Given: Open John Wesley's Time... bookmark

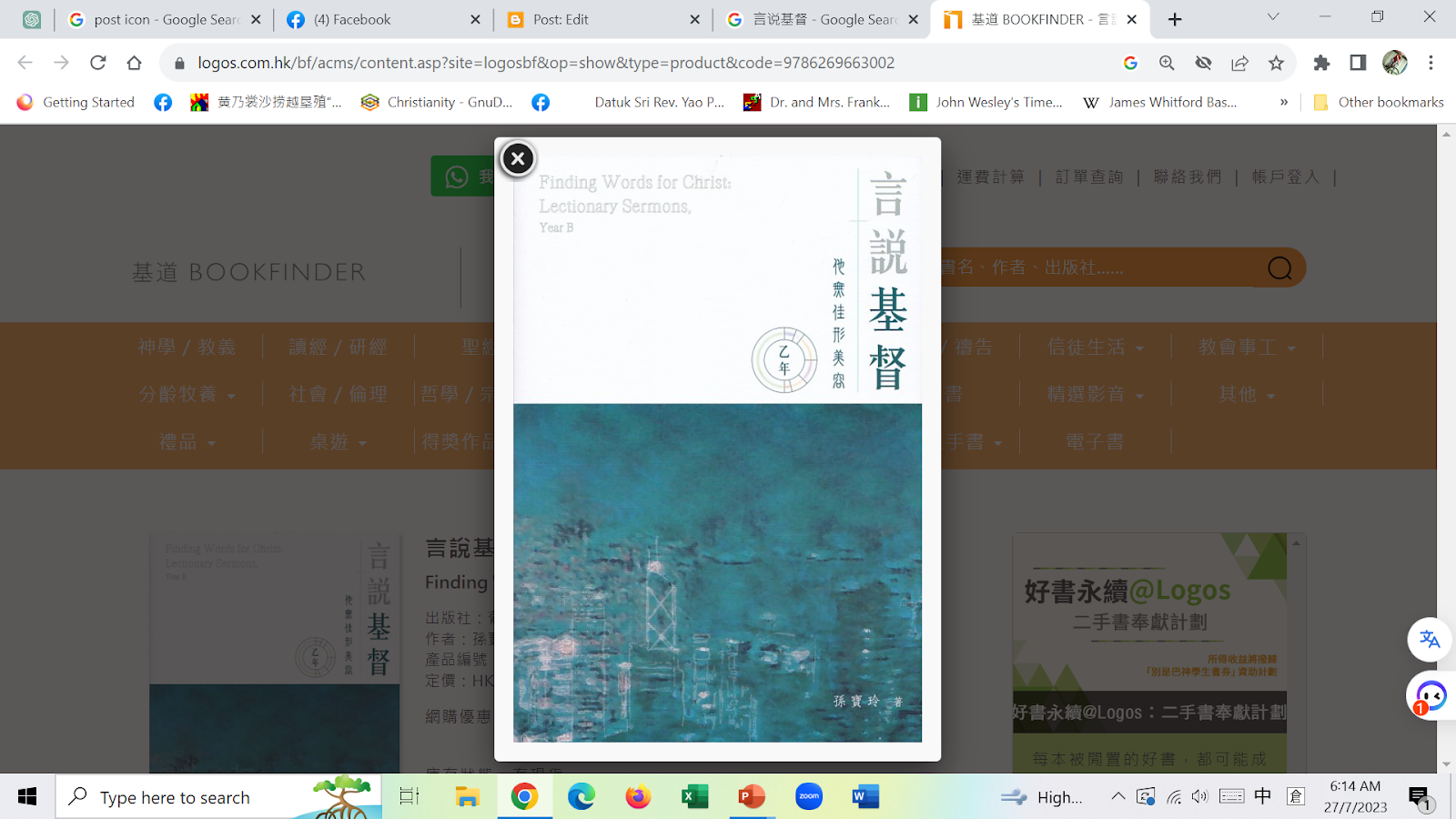Looking at the screenshot, I should (x=986, y=102).
